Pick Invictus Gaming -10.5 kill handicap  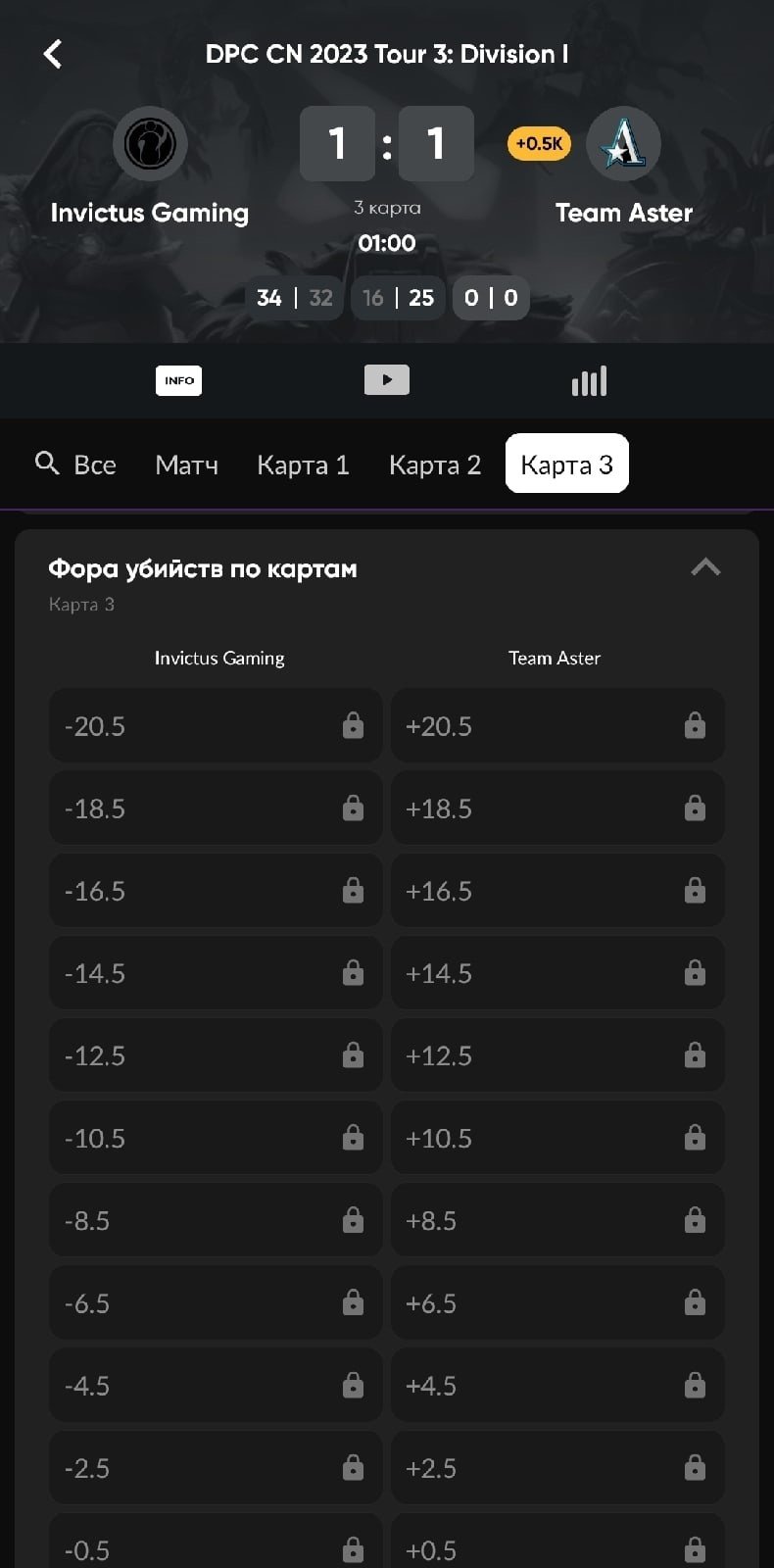(x=216, y=1138)
